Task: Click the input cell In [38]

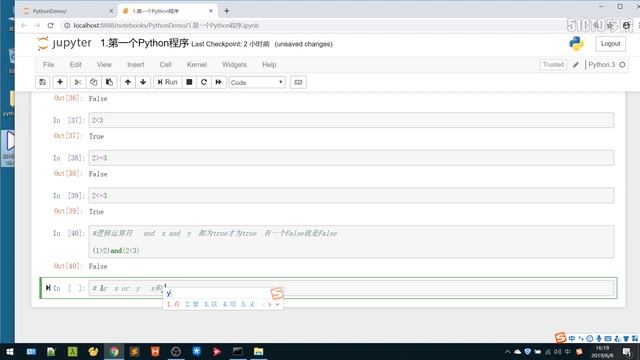Action: [351, 158]
